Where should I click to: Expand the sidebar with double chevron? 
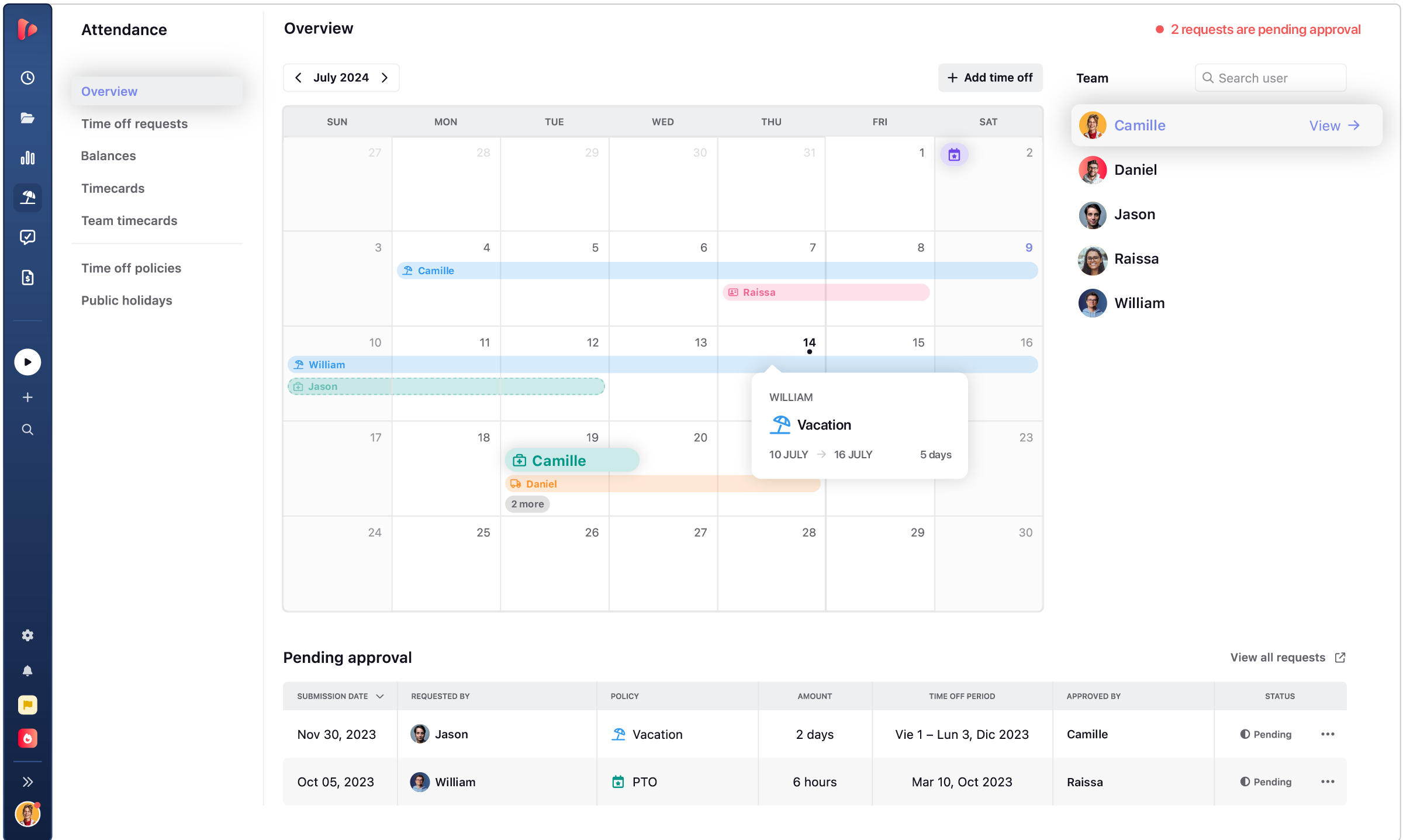click(27, 782)
